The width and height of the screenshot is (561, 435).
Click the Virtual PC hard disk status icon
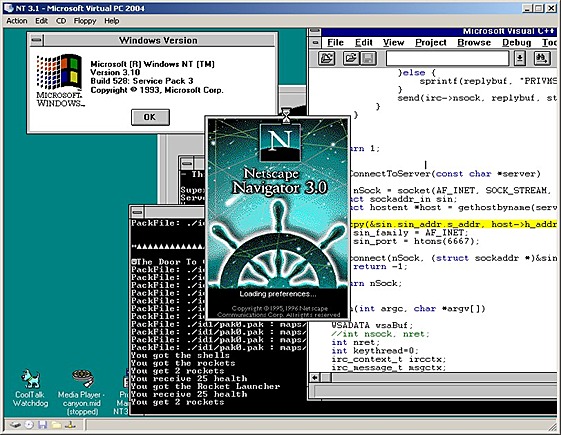point(15,425)
